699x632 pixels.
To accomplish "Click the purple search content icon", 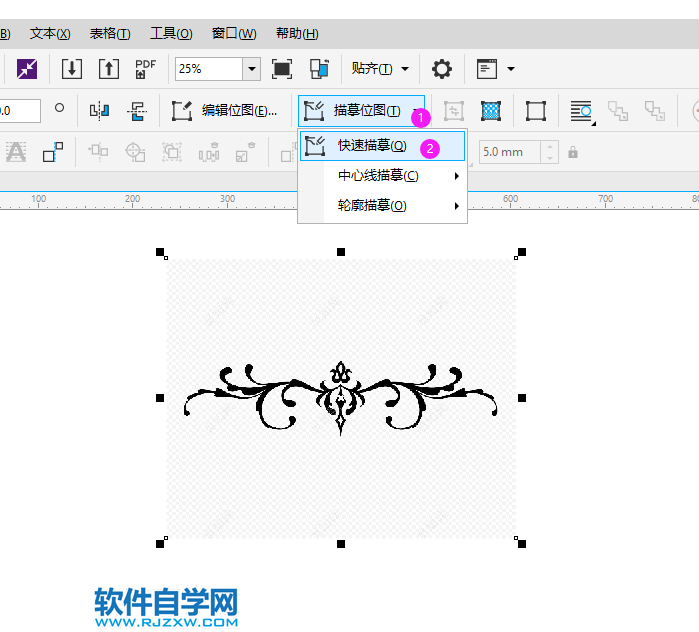I will coord(27,69).
